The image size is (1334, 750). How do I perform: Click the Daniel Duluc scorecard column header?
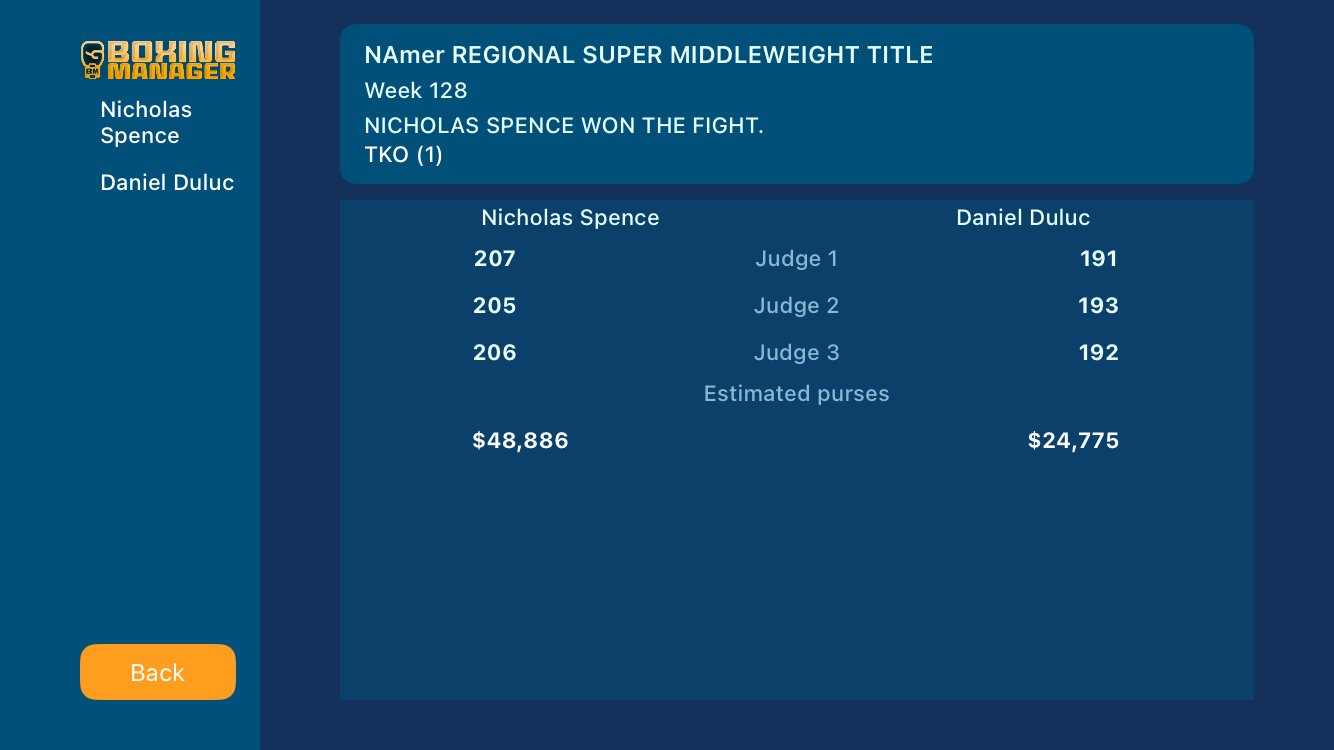(x=1023, y=218)
